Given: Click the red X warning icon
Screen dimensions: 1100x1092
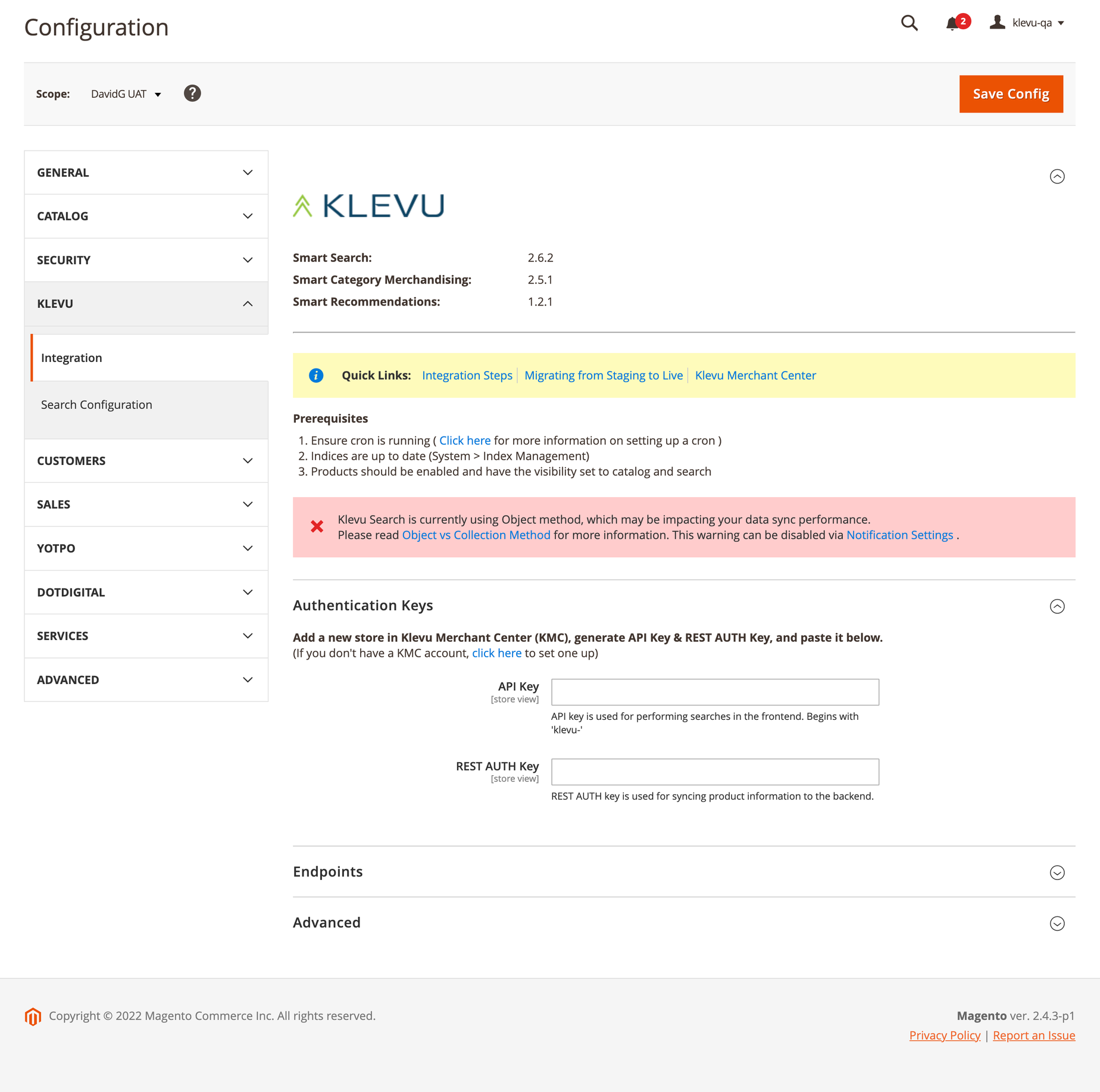Looking at the screenshot, I should [317, 526].
